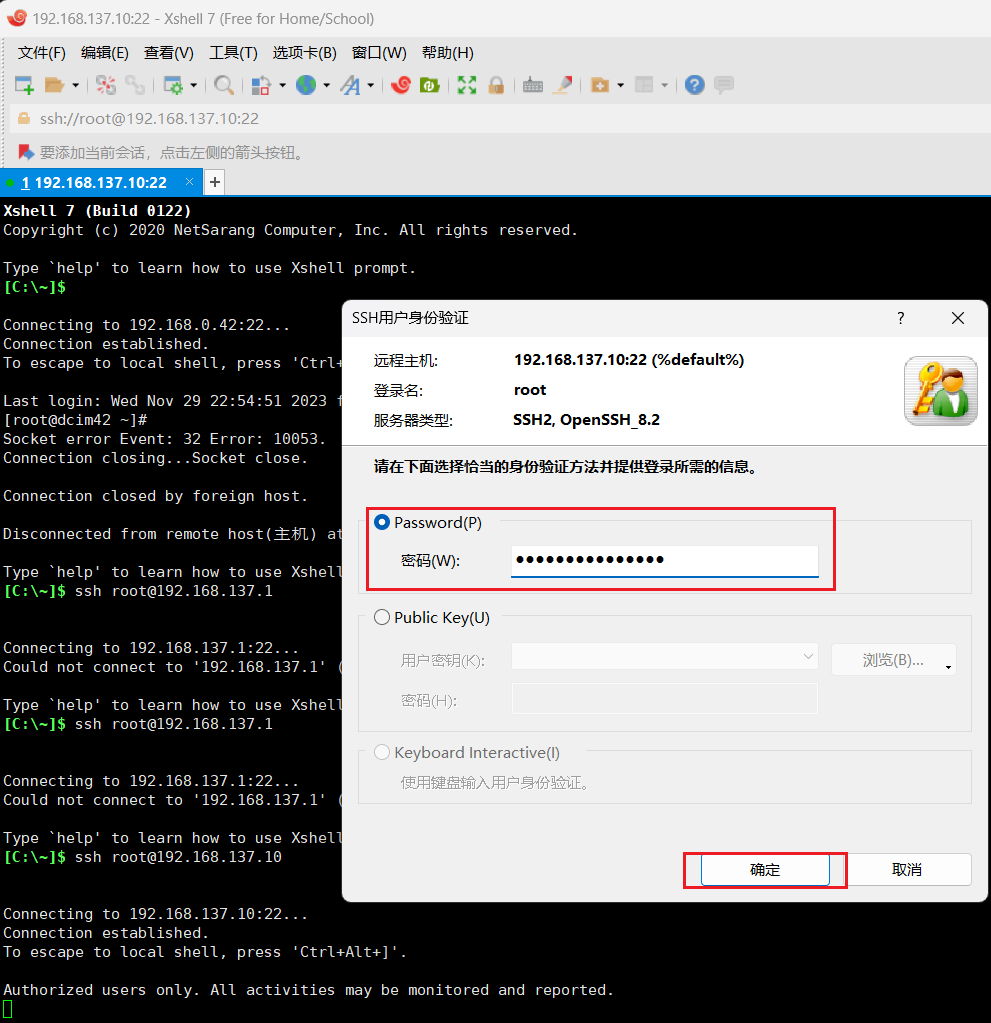Click the Disconnect icon in the toolbar
Viewport: 991px width, 1023px height.
point(106,85)
